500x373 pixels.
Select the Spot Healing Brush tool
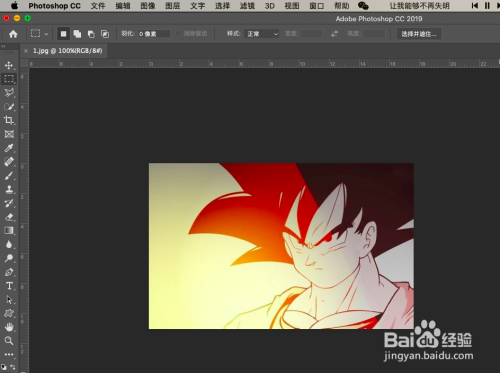[9, 162]
